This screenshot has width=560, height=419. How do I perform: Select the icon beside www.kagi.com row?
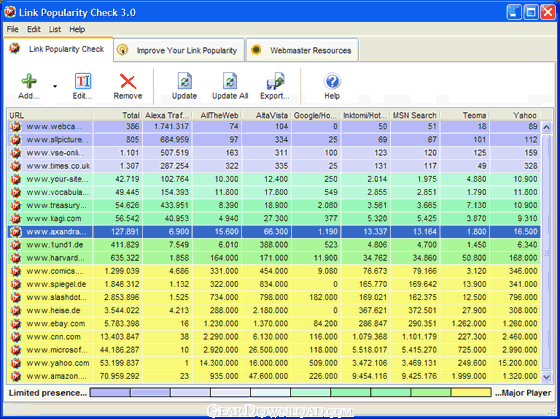(16, 219)
